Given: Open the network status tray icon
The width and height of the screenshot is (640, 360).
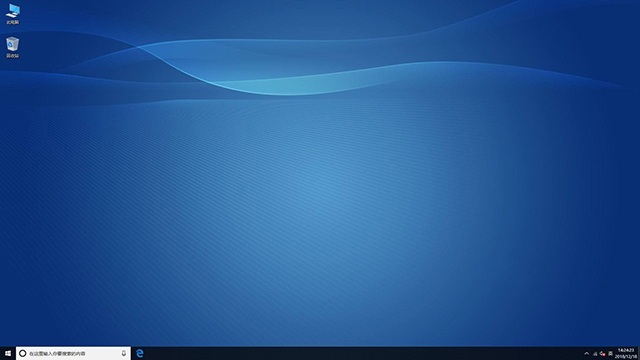Looking at the screenshot, I should (595, 353).
